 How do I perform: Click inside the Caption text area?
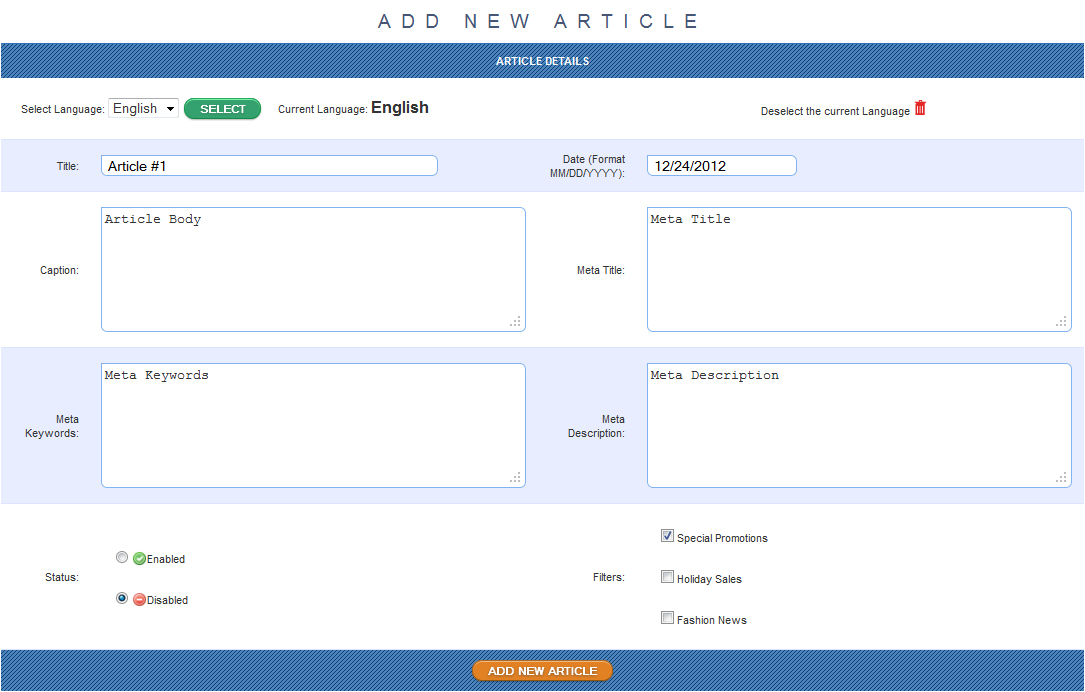[312, 270]
